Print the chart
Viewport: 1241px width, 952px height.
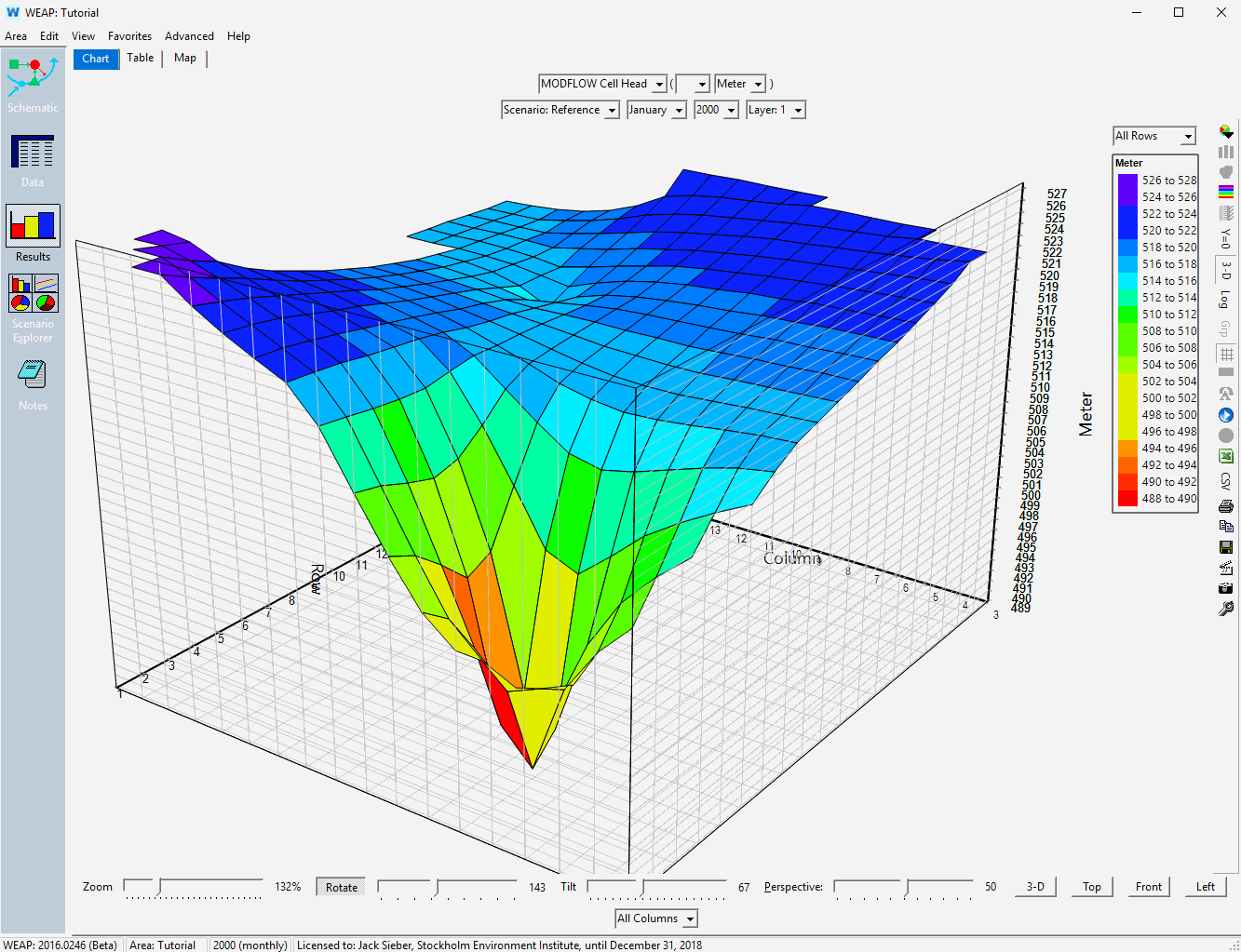(1226, 506)
